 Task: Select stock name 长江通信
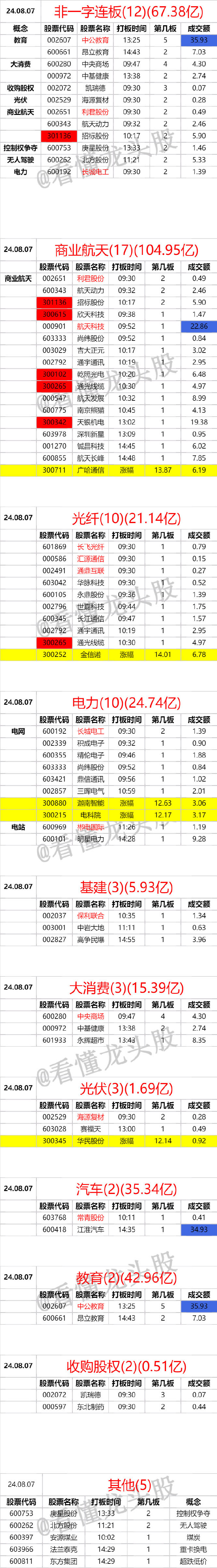[x=90, y=618]
